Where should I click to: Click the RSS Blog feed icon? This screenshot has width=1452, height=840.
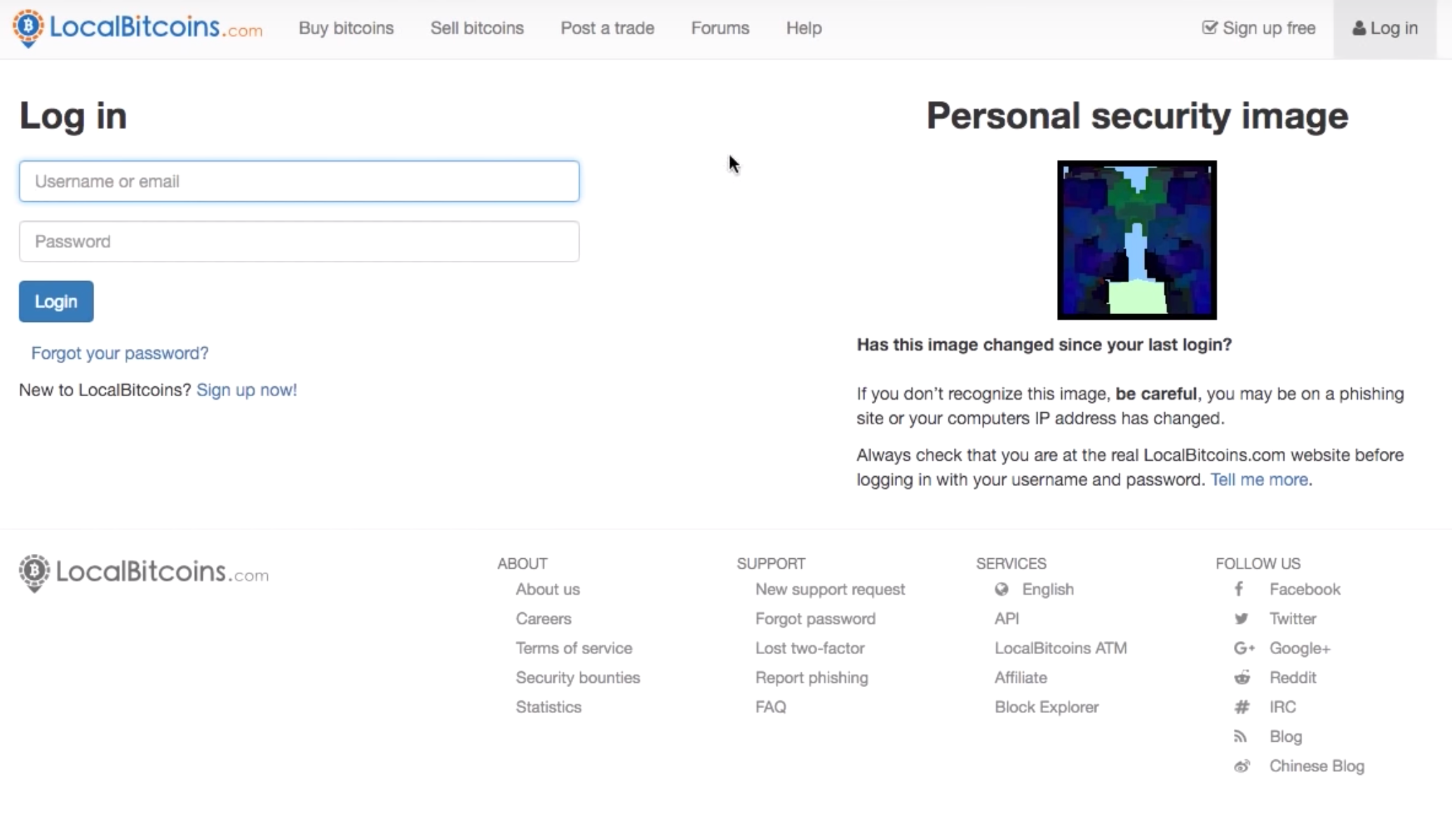click(x=1241, y=736)
